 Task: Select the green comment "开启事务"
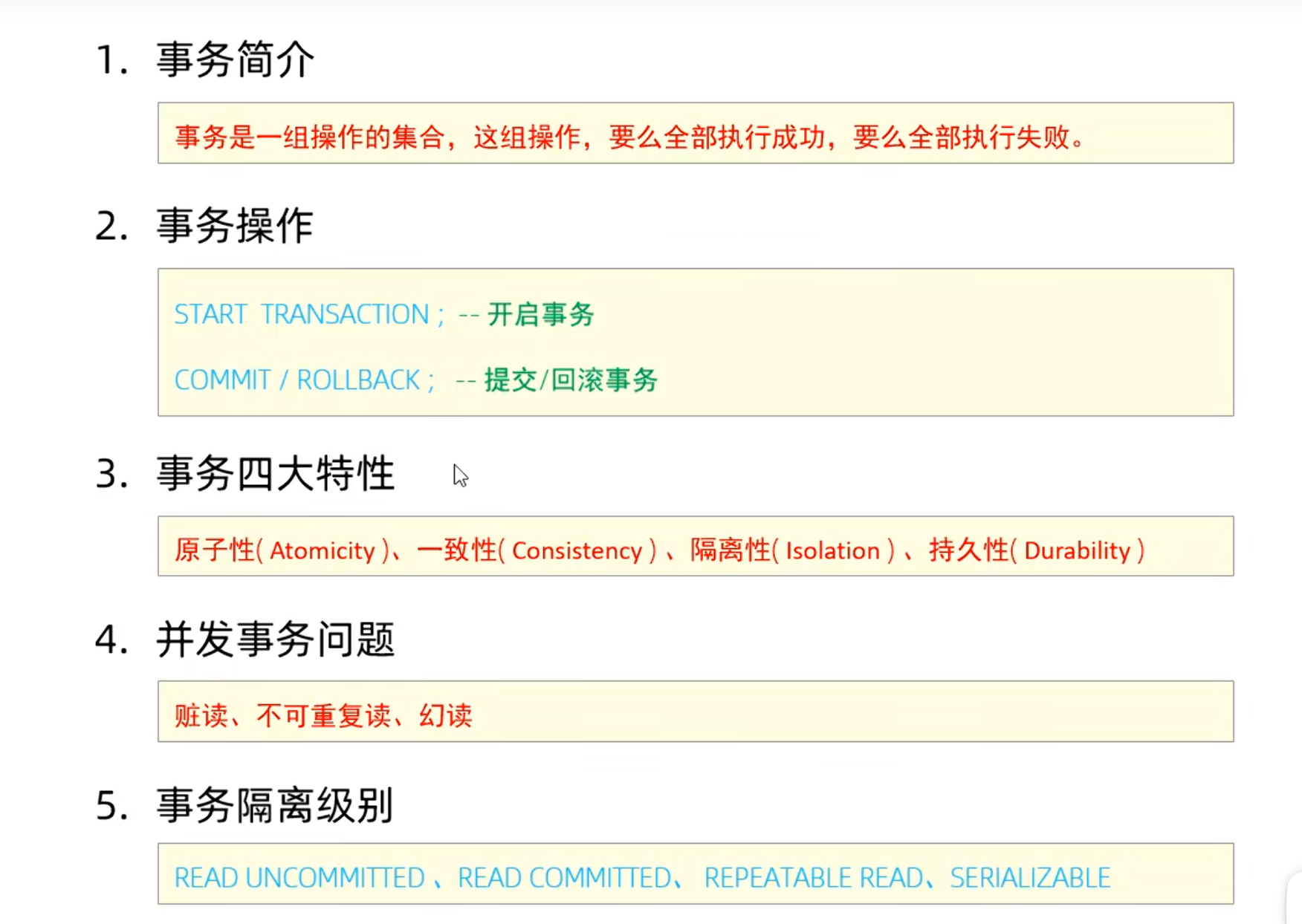540,314
